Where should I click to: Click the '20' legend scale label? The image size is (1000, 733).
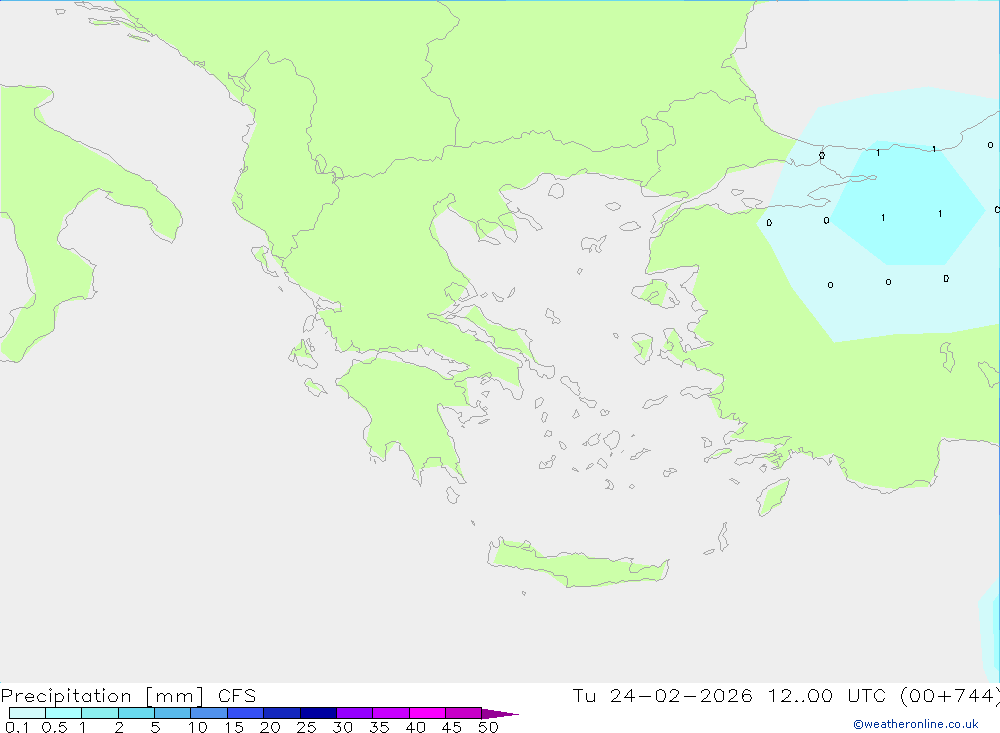pyautogui.click(x=270, y=727)
